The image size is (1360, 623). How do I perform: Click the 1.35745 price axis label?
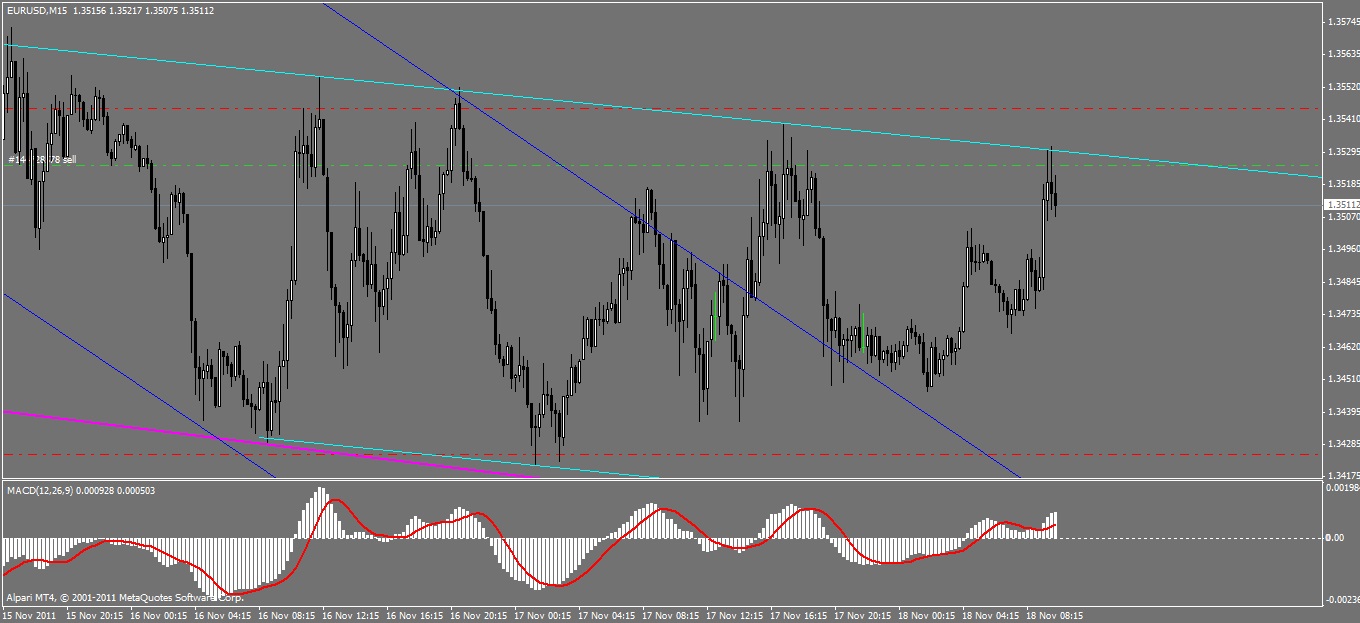click(x=1340, y=21)
